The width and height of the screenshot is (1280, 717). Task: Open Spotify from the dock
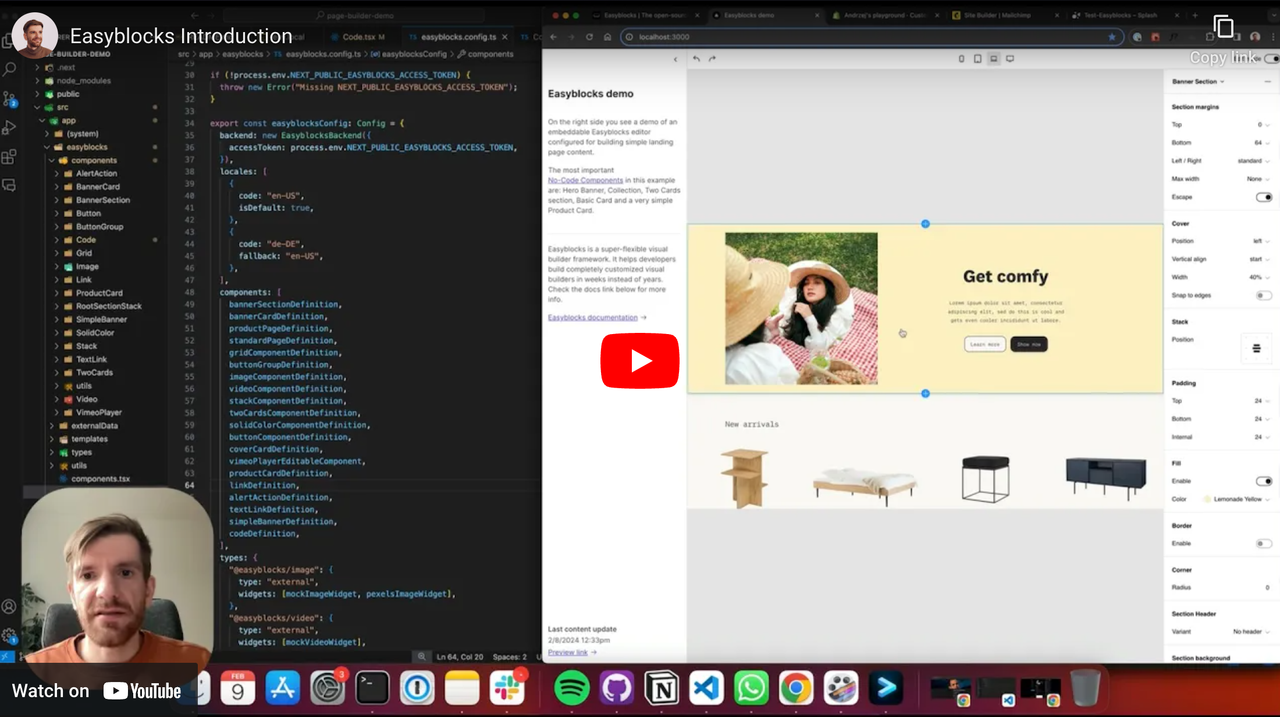572,688
